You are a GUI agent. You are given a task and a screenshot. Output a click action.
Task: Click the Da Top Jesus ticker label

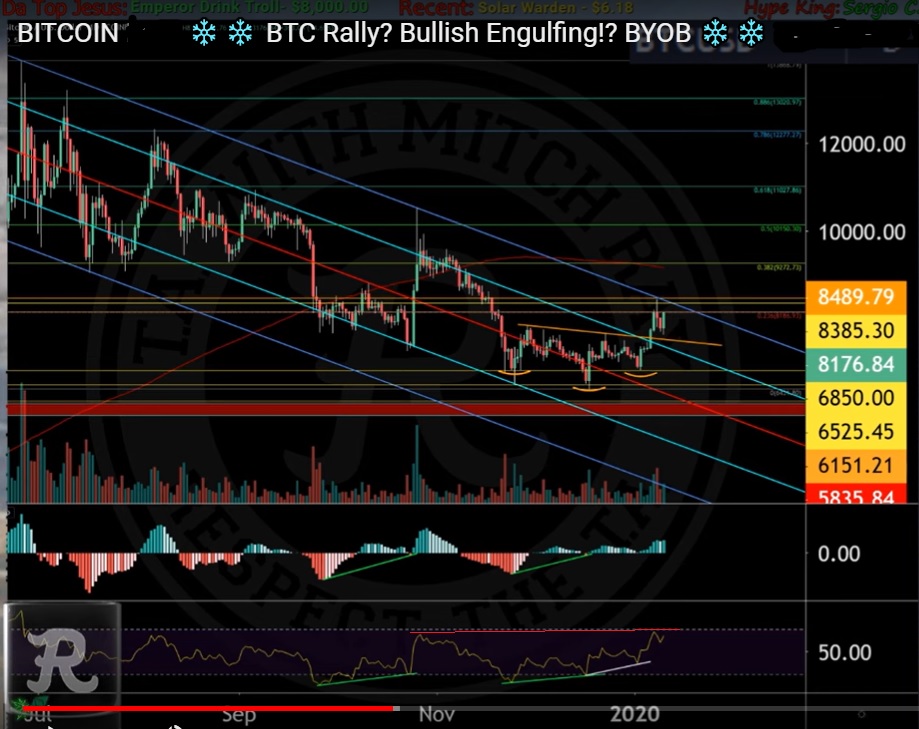click(x=64, y=8)
